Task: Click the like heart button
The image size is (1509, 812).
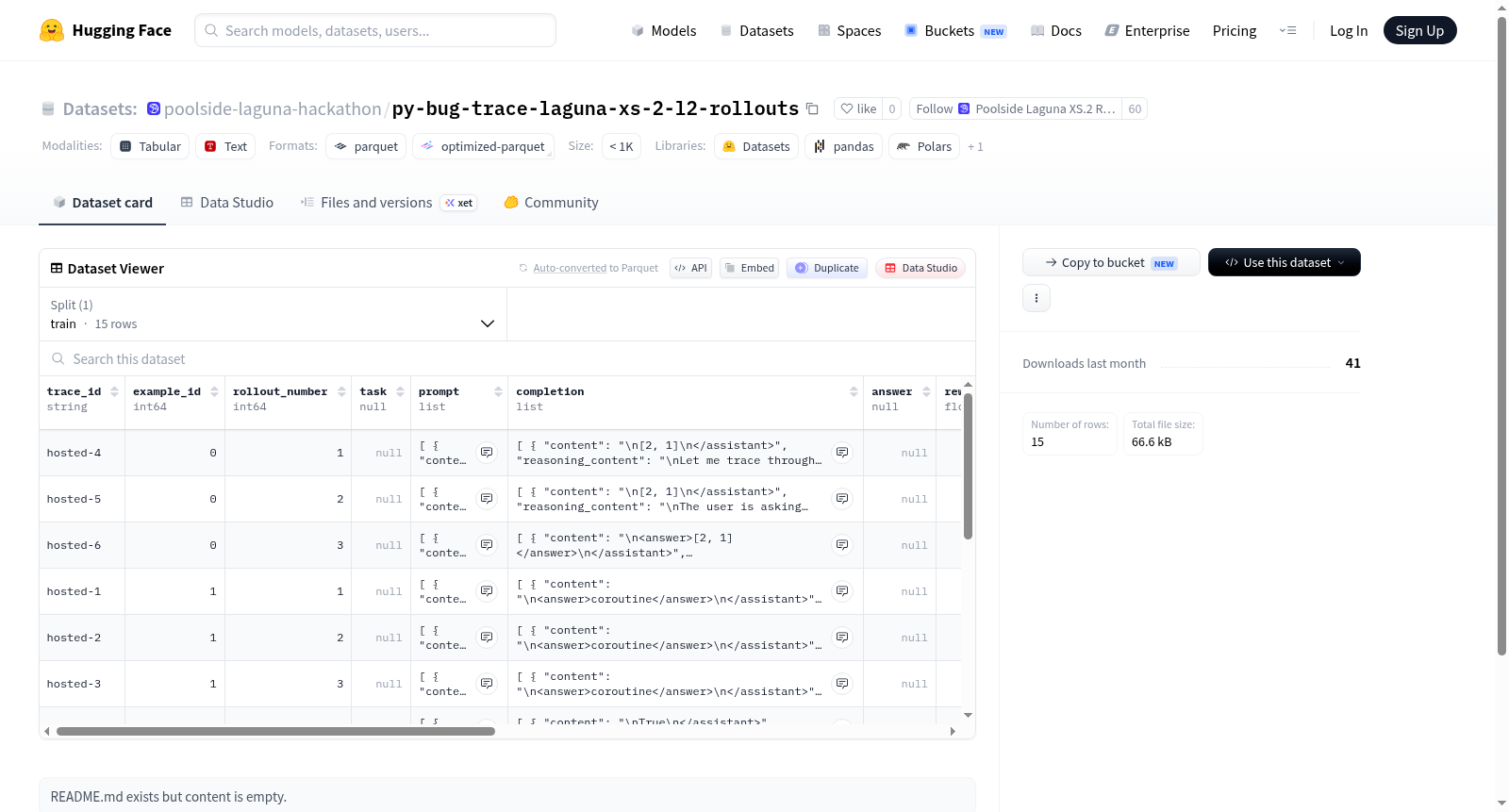Action: coord(858,108)
